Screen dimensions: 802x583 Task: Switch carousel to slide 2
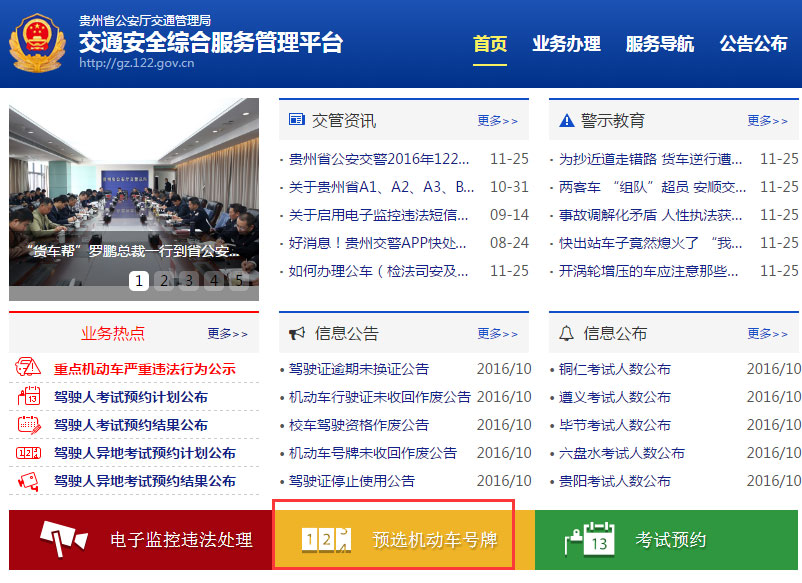pos(165,281)
